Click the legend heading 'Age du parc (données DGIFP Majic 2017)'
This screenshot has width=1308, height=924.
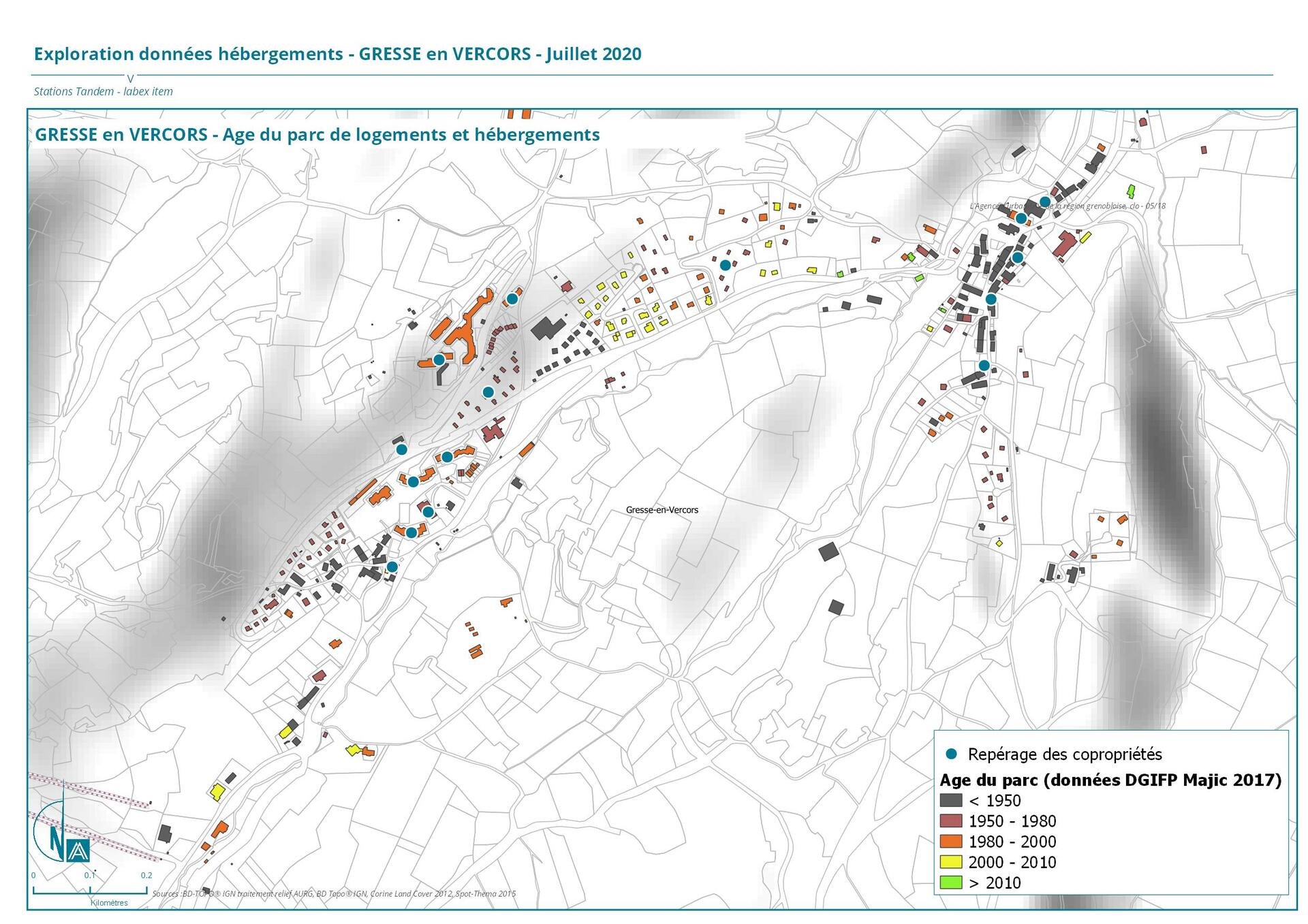click(1111, 780)
